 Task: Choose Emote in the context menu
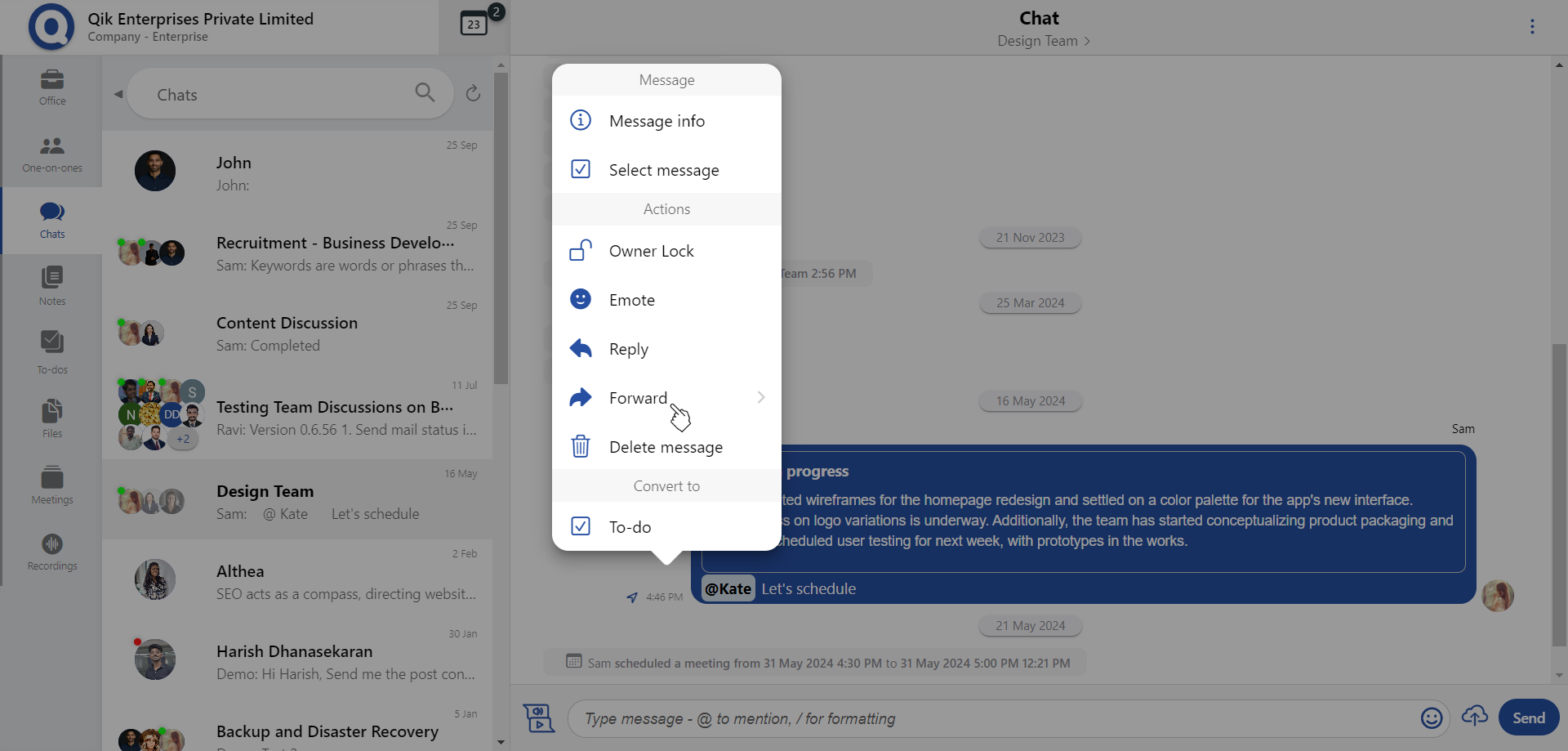pos(666,300)
